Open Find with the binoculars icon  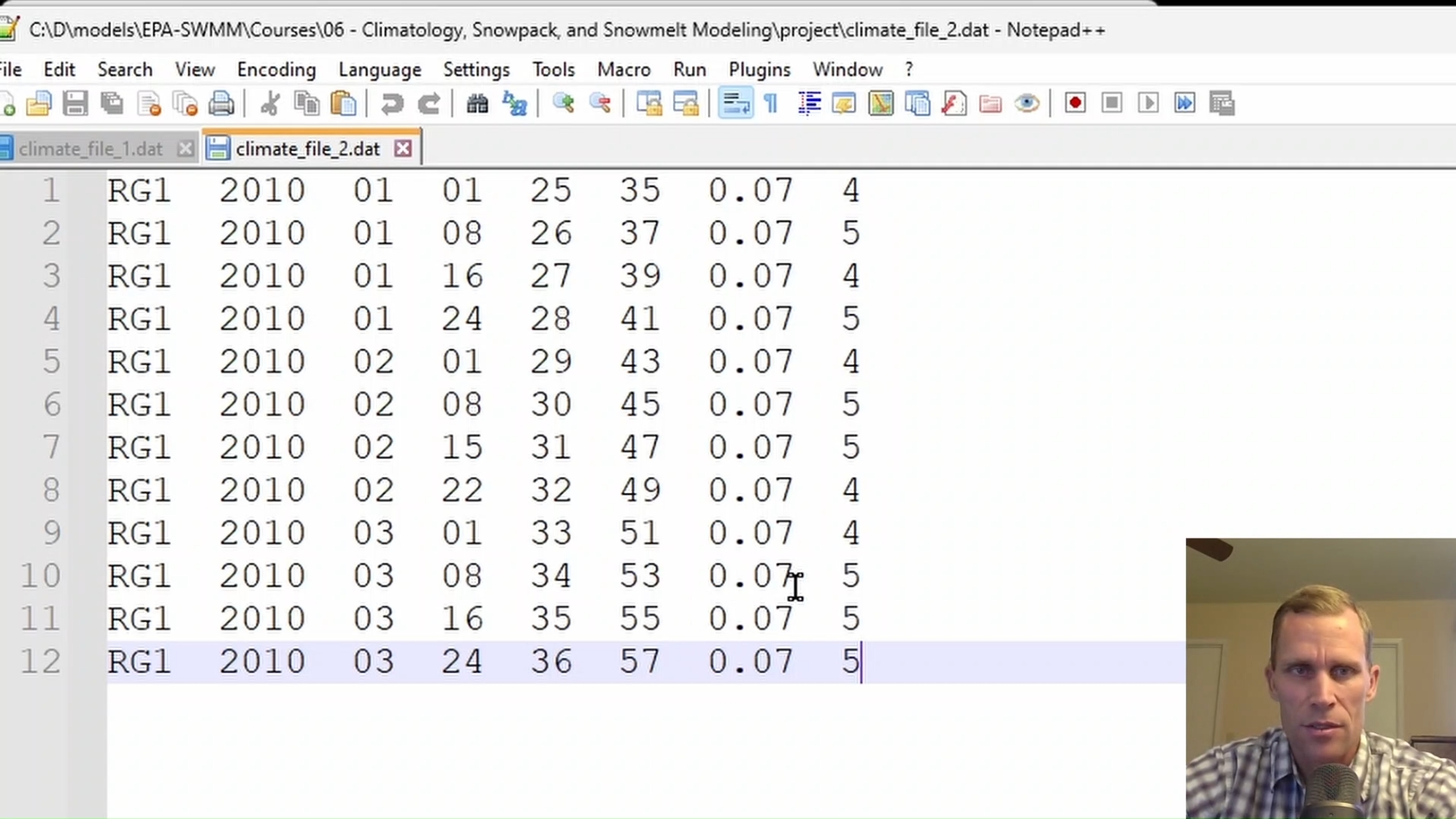[477, 103]
